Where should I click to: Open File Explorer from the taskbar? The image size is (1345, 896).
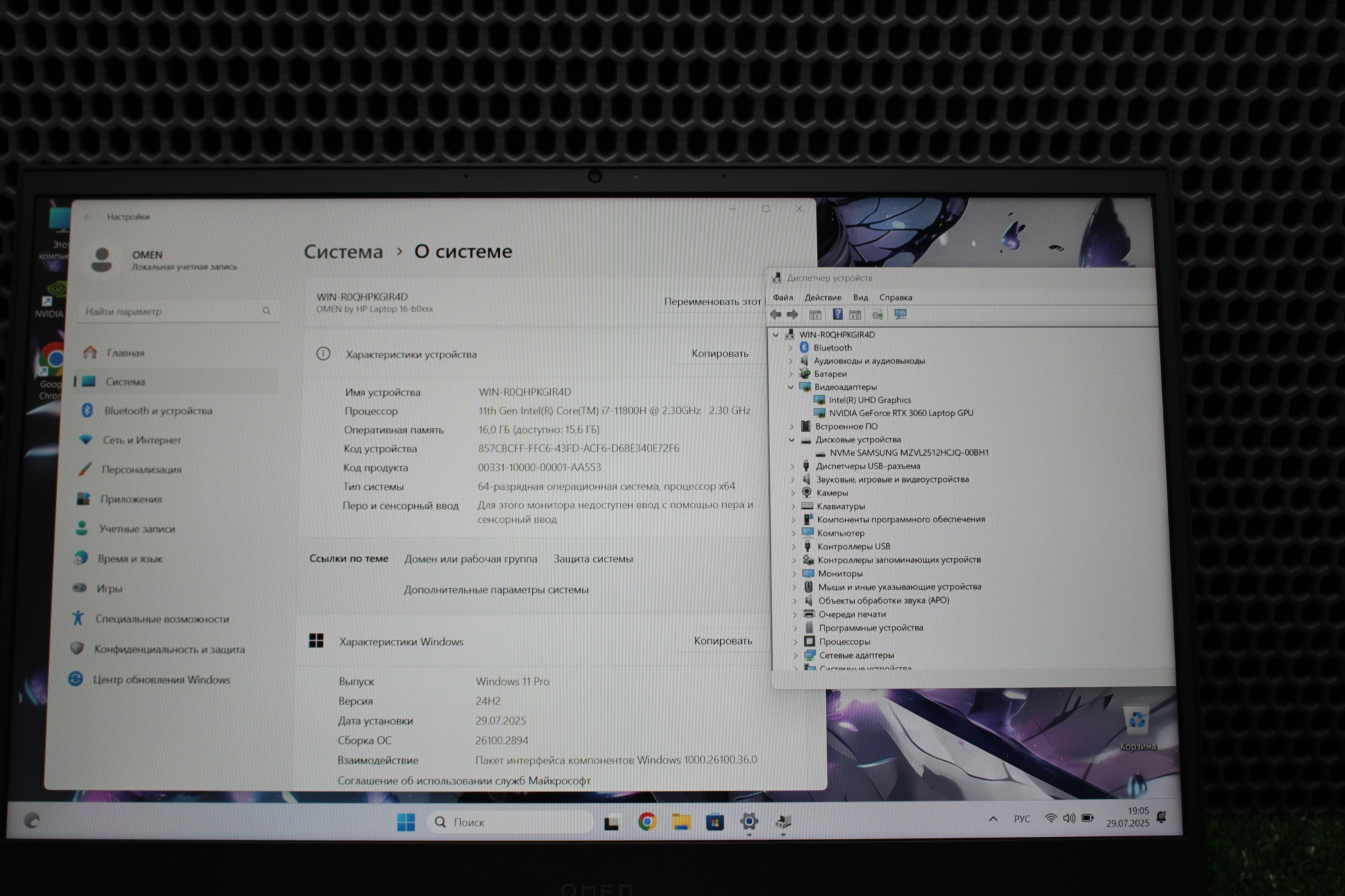(681, 821)
